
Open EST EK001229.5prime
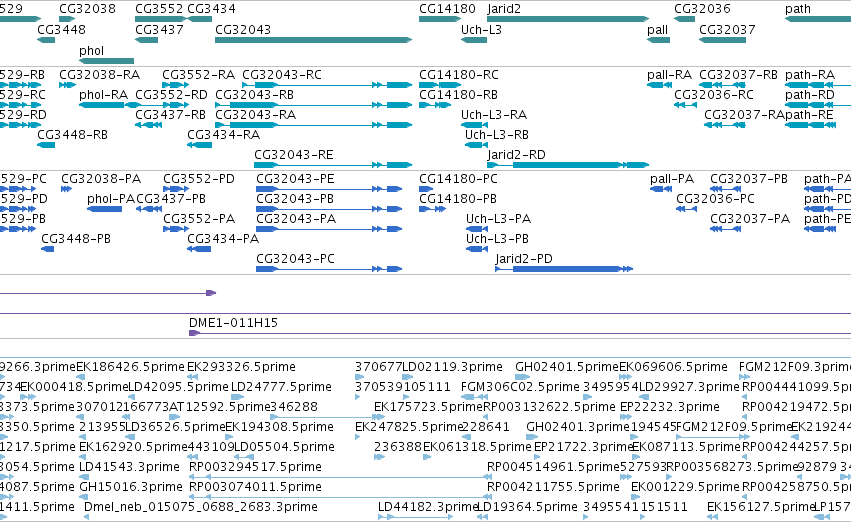point(685,487)
